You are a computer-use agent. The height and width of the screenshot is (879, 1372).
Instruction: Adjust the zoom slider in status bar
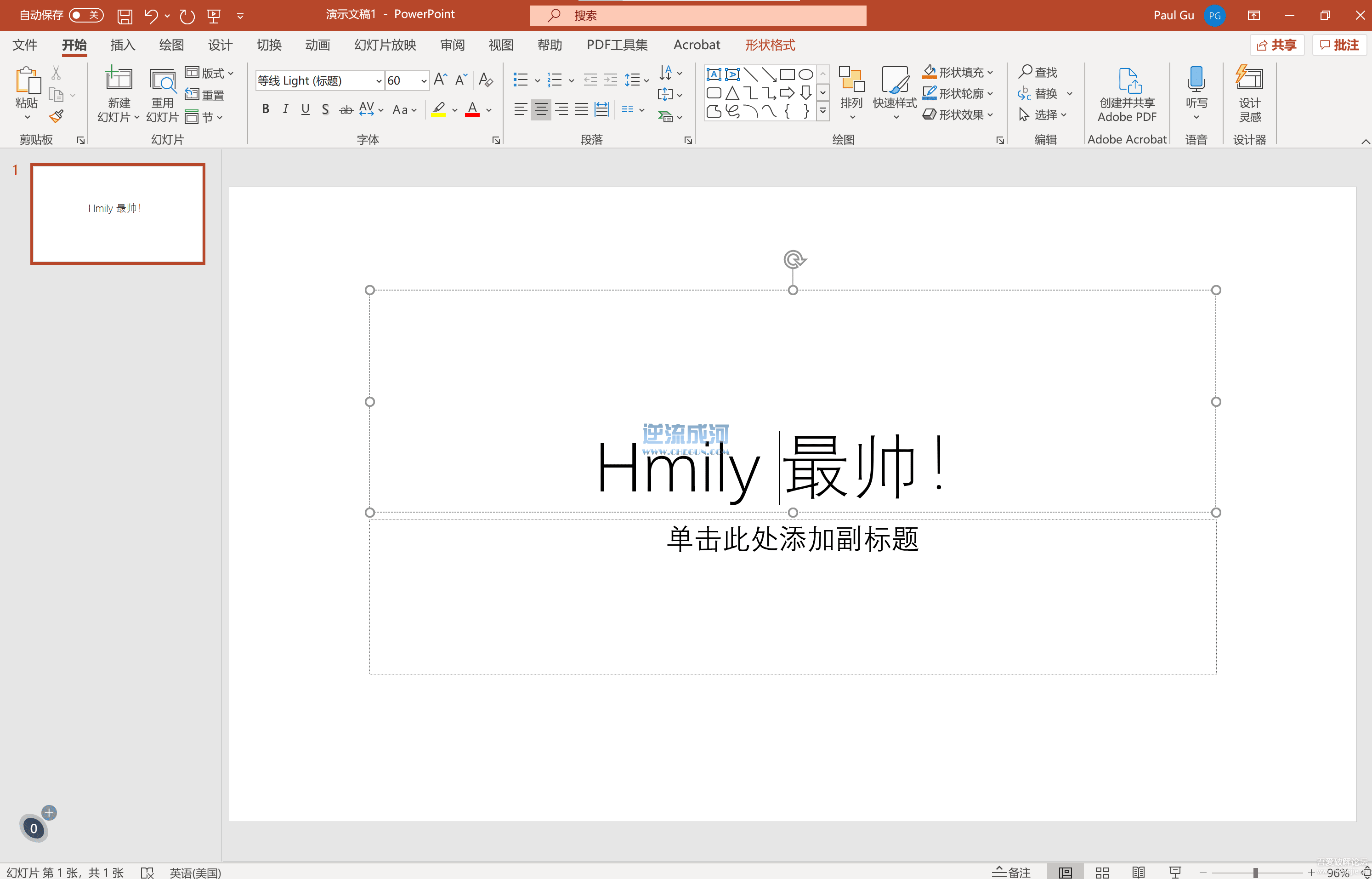[x=1257, y=872]
